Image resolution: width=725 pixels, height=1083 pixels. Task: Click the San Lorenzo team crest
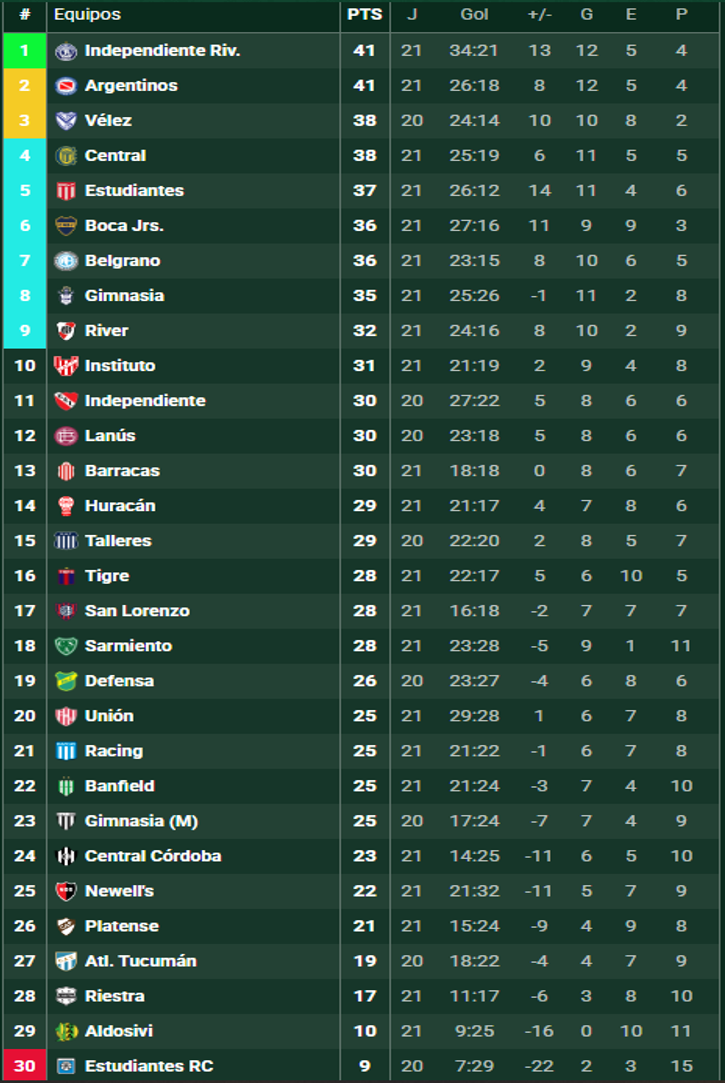(66, 611)
